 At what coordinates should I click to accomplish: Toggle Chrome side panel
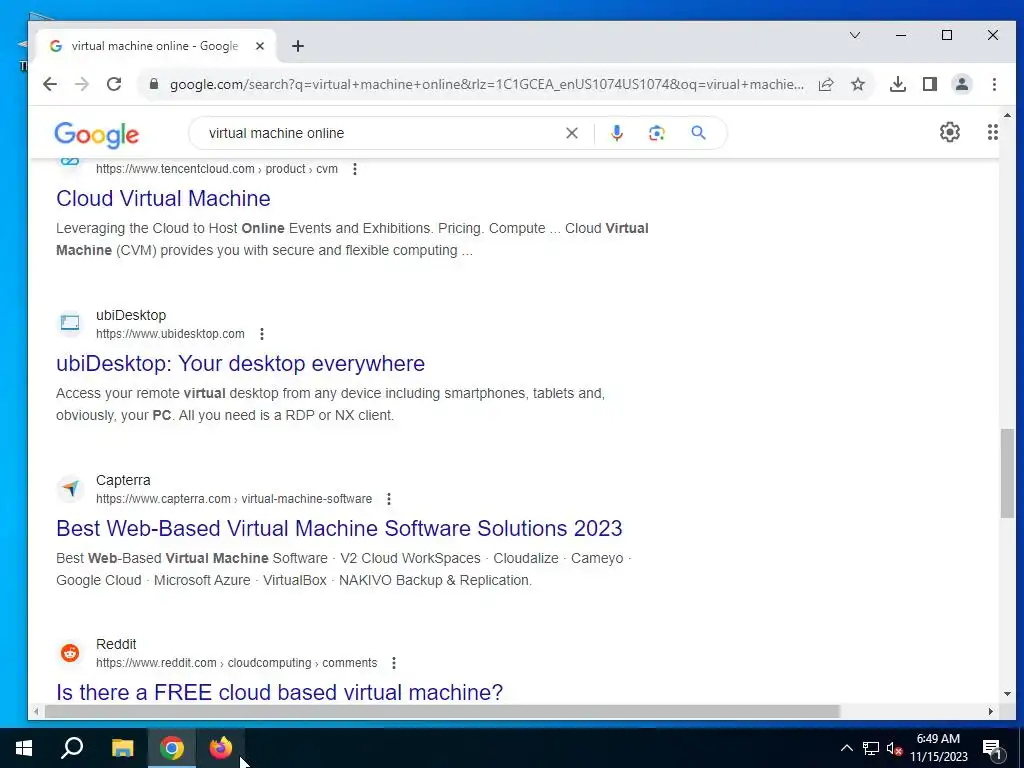(x=930, y=84)
